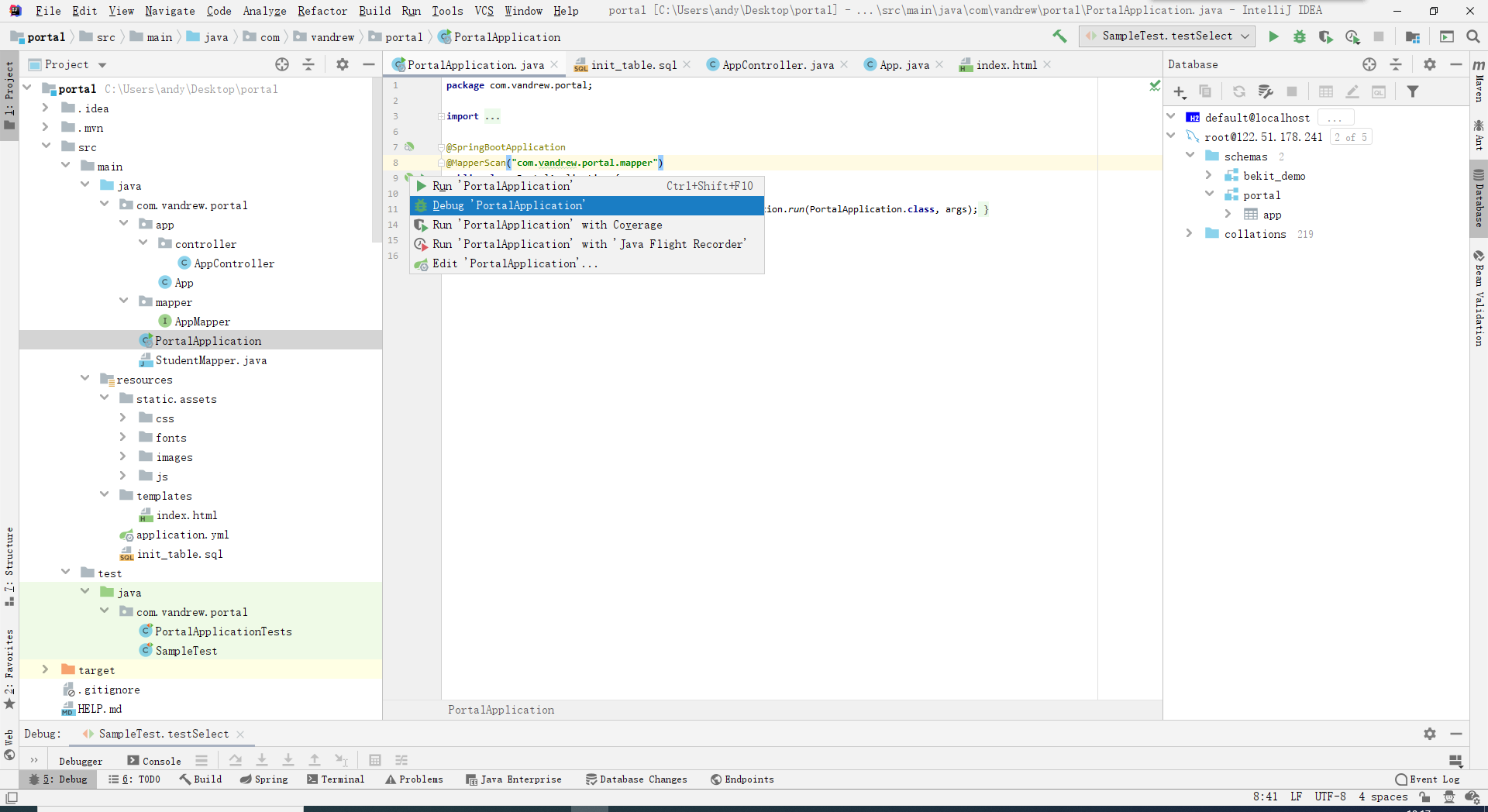Screen dimensions: 1488x812
Task: Open the Favorites tool window
Action: pos(9,668)
